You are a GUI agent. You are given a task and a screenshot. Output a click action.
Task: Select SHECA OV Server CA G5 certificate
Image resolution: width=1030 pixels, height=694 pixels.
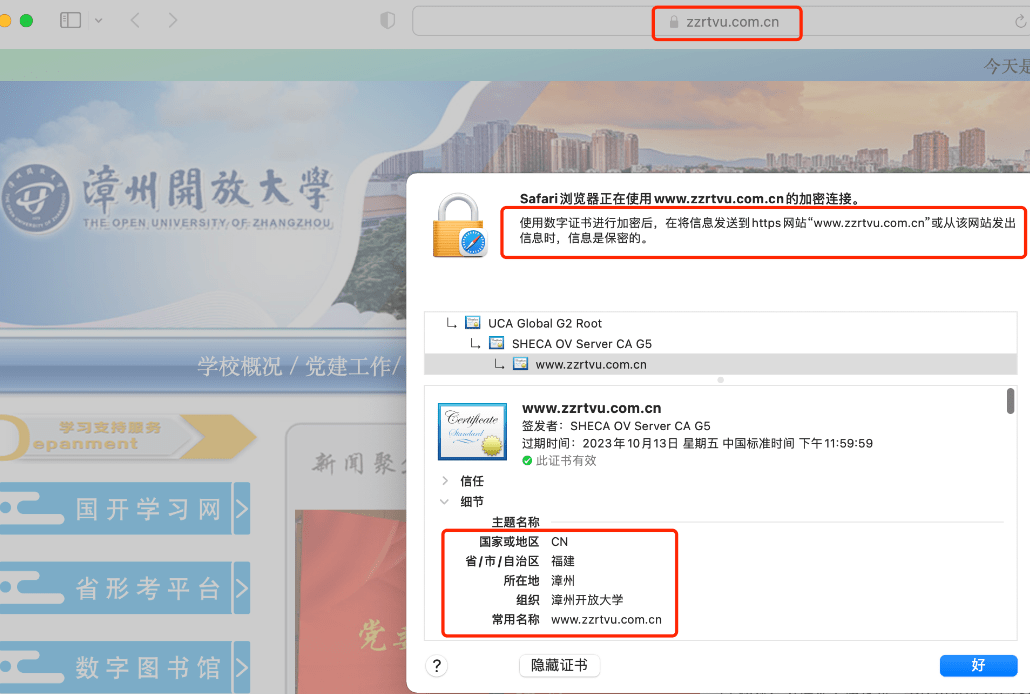tap(721, 344)
